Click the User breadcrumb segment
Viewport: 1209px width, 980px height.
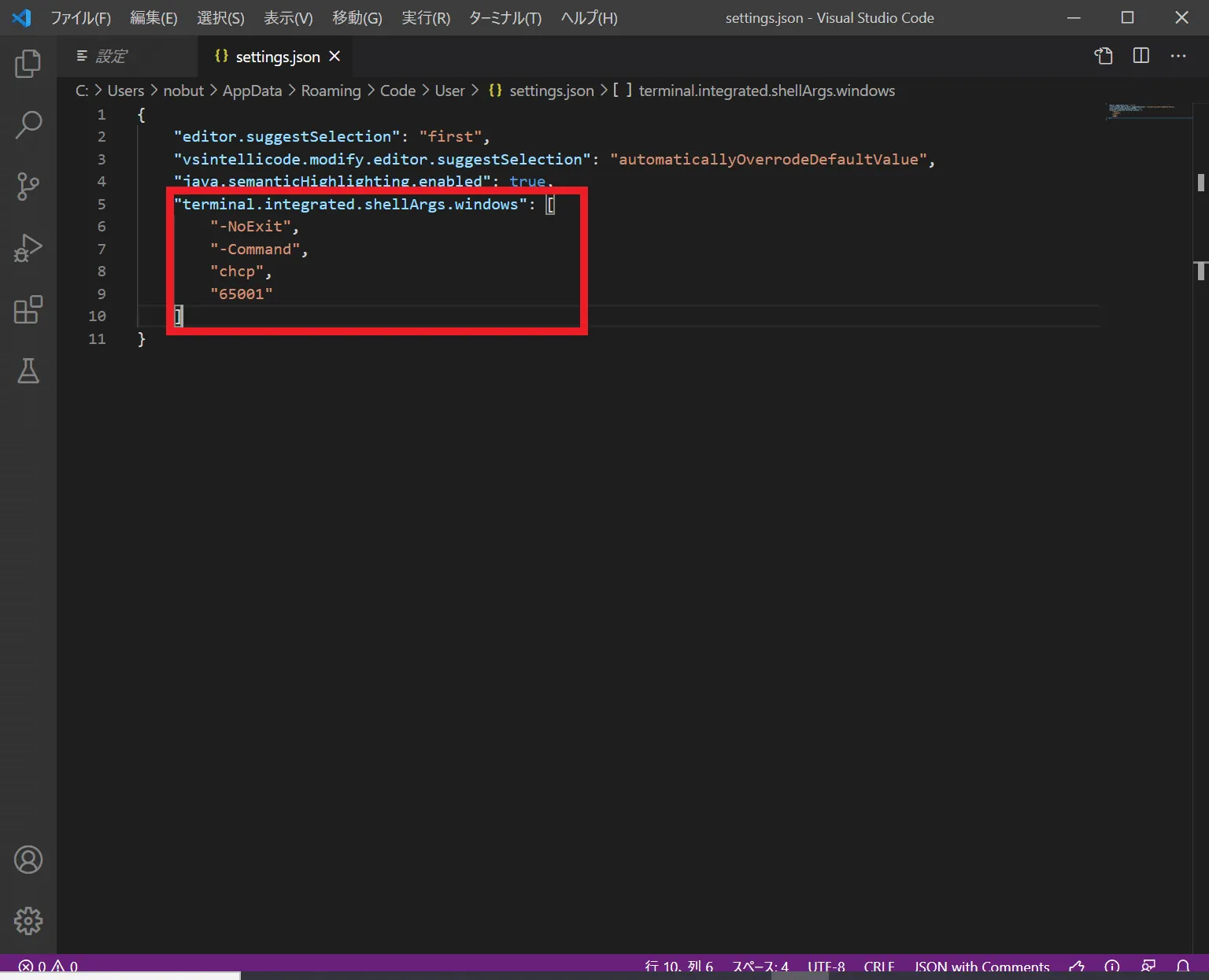(x=449, y=91)
